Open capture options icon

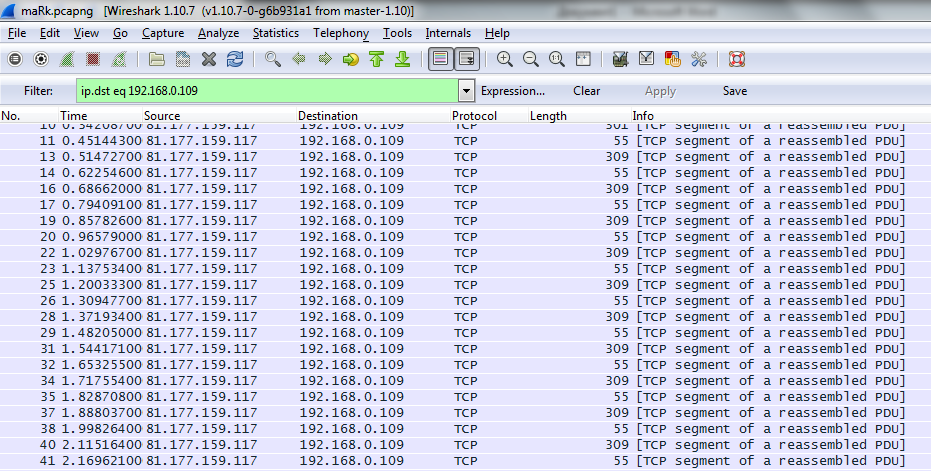click(41, 59)
